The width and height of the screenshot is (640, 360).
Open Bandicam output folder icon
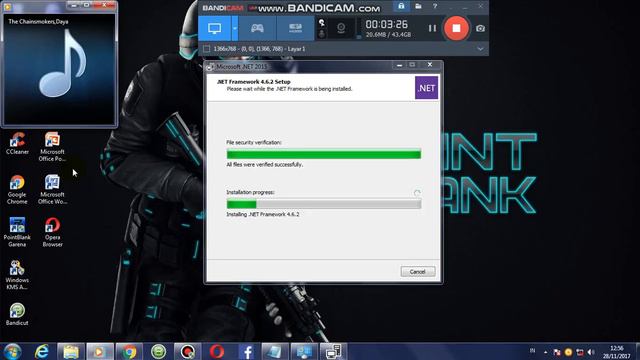[418, 6]
